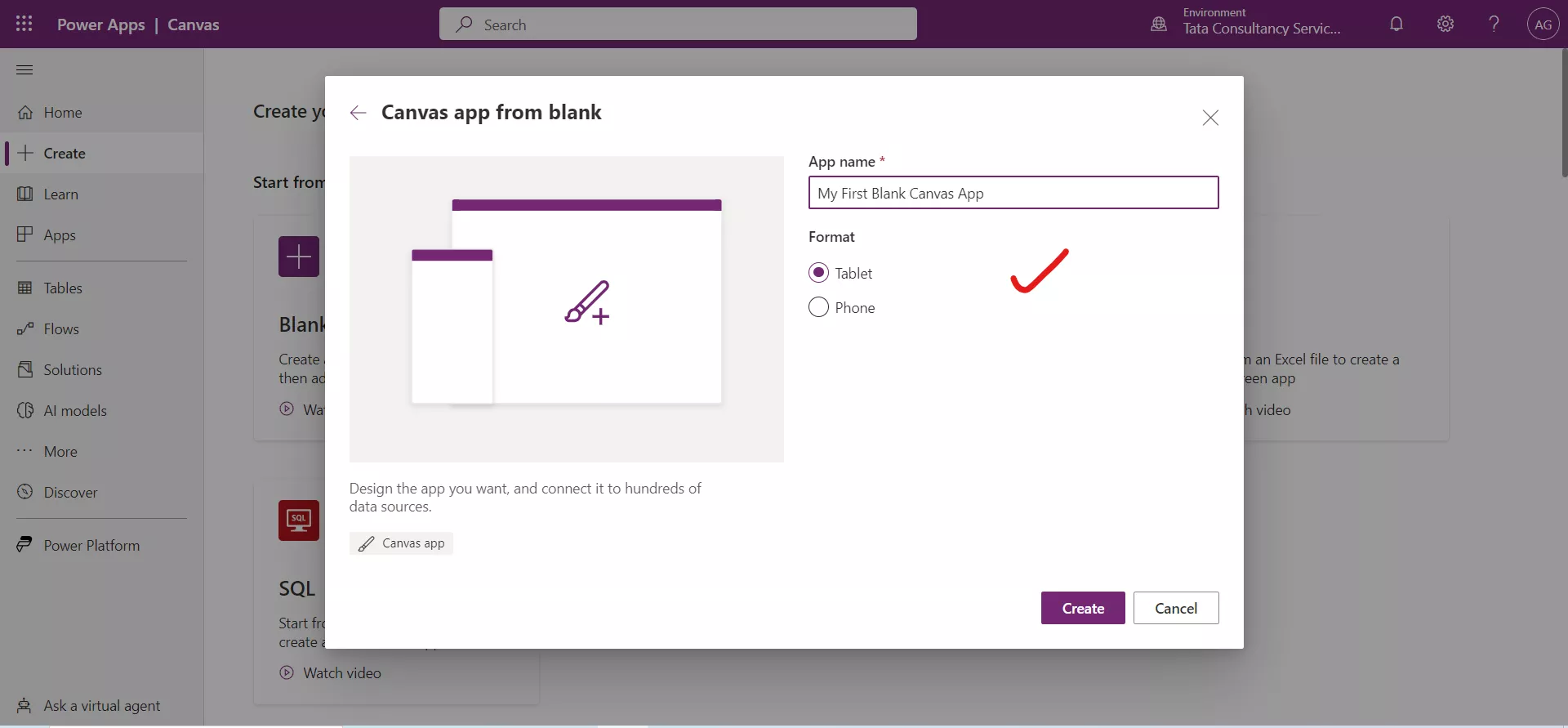Click the Apps grid icon

pyautogui.click(x=25, y=234)
